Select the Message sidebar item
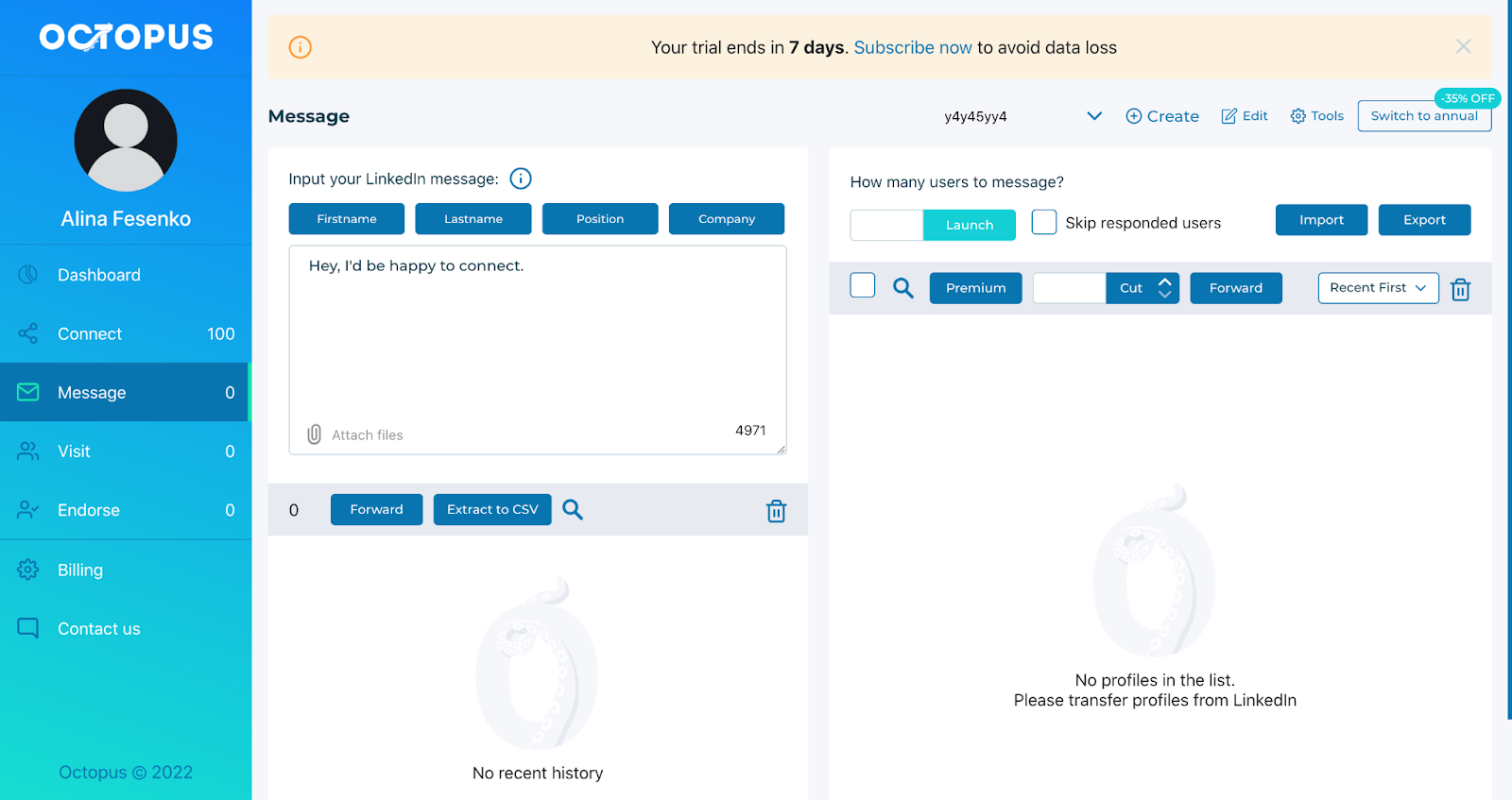Screen dimensions: 1512x800 tap(126, 392)
